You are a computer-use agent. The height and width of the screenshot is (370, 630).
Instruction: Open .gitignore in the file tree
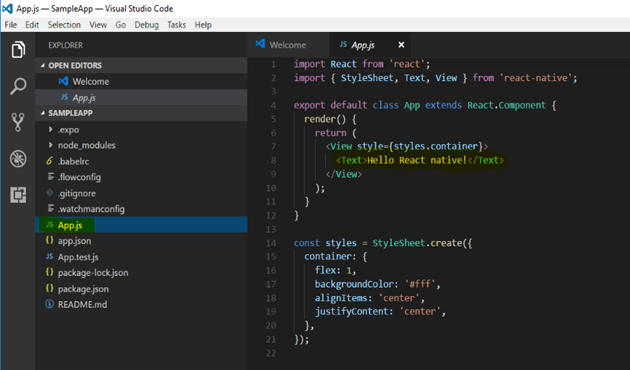(141, 193)
